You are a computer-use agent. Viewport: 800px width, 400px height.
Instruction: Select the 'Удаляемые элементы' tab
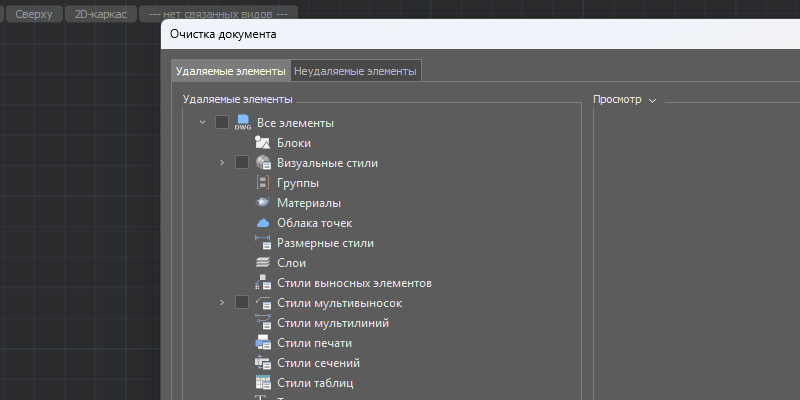click(230, 71)
